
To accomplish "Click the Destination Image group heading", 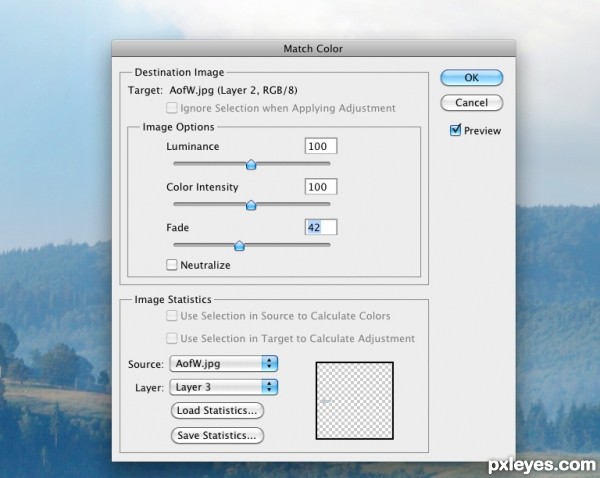I will click(179, 72).
